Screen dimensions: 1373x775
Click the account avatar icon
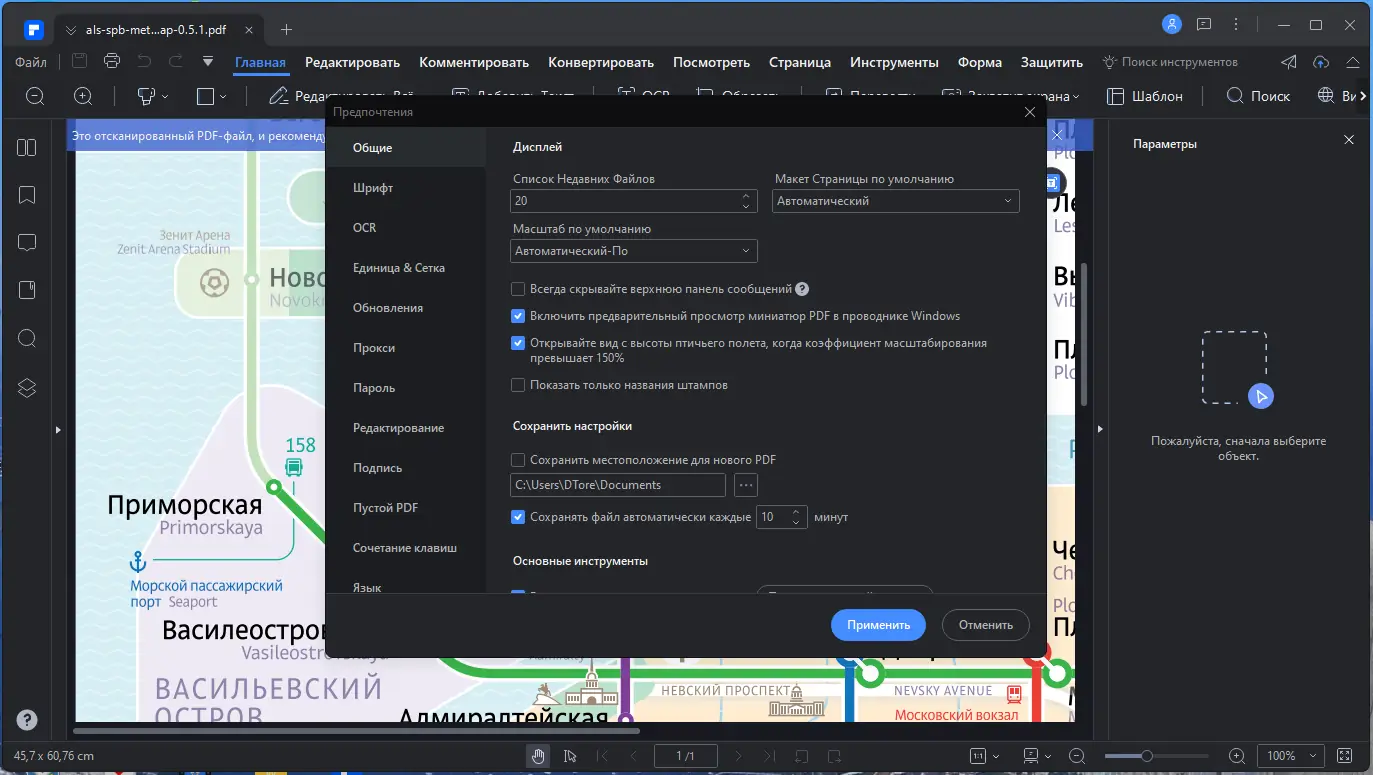(x=1172, y=24)
